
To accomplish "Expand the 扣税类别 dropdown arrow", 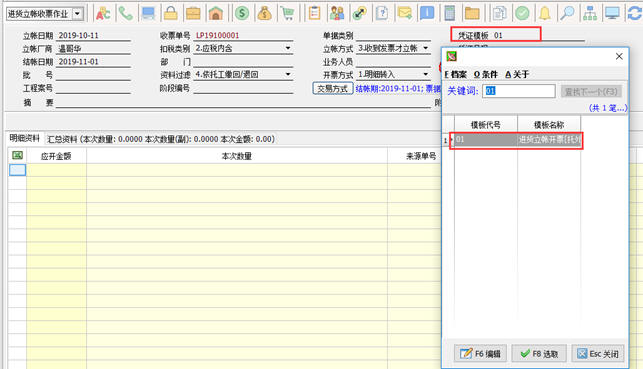I will 288,48.
